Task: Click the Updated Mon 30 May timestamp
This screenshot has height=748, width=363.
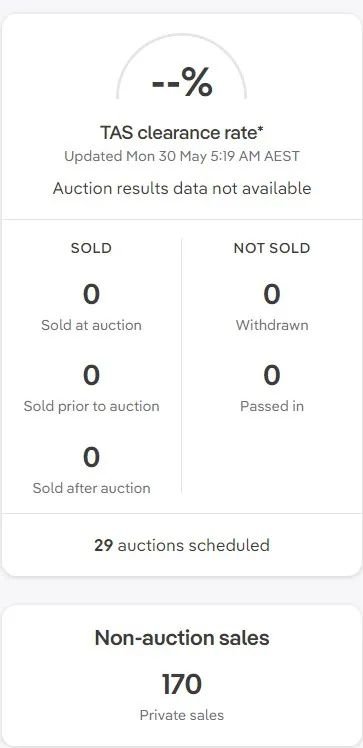Action: click(x=182, y=156)
